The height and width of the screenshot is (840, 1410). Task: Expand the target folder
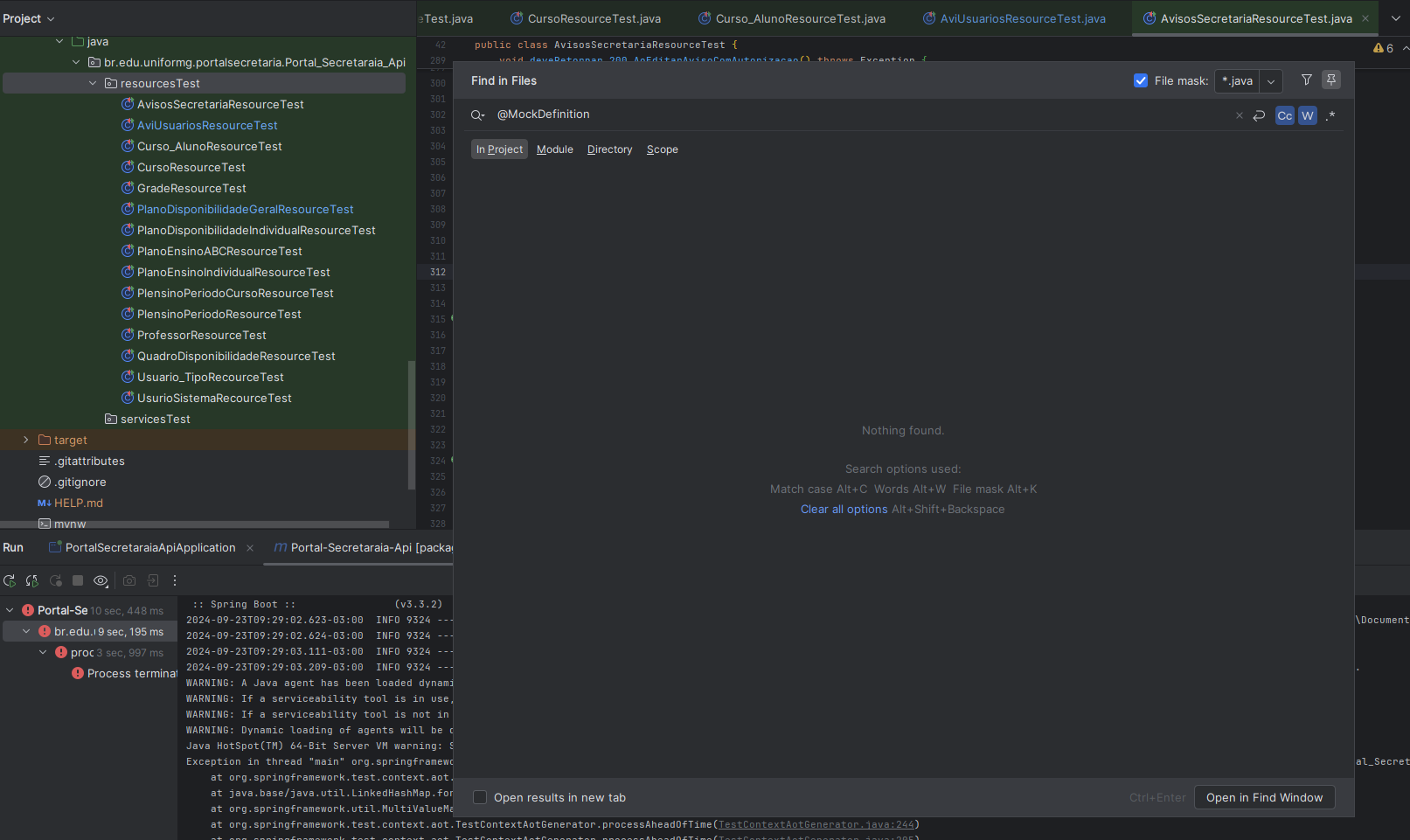point(26,440)
